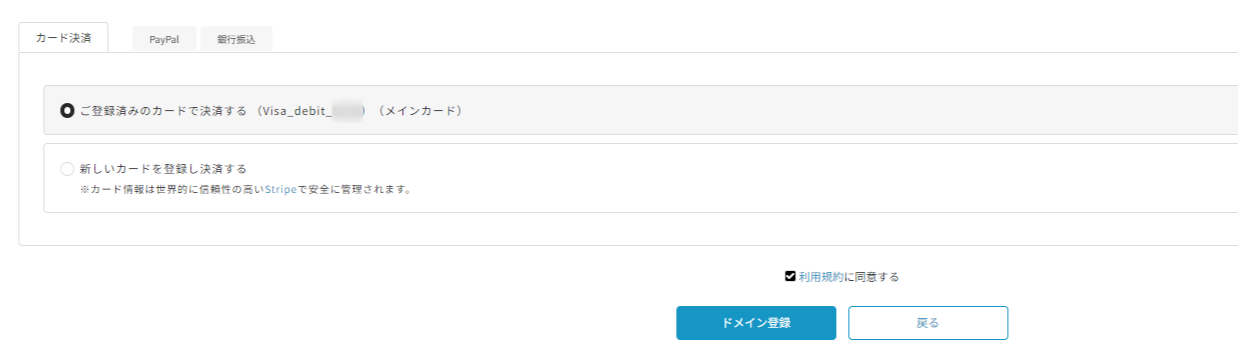Click empty space in the gray registered card row
Screen dimensions: 1238x360
(x=850, y=110)
